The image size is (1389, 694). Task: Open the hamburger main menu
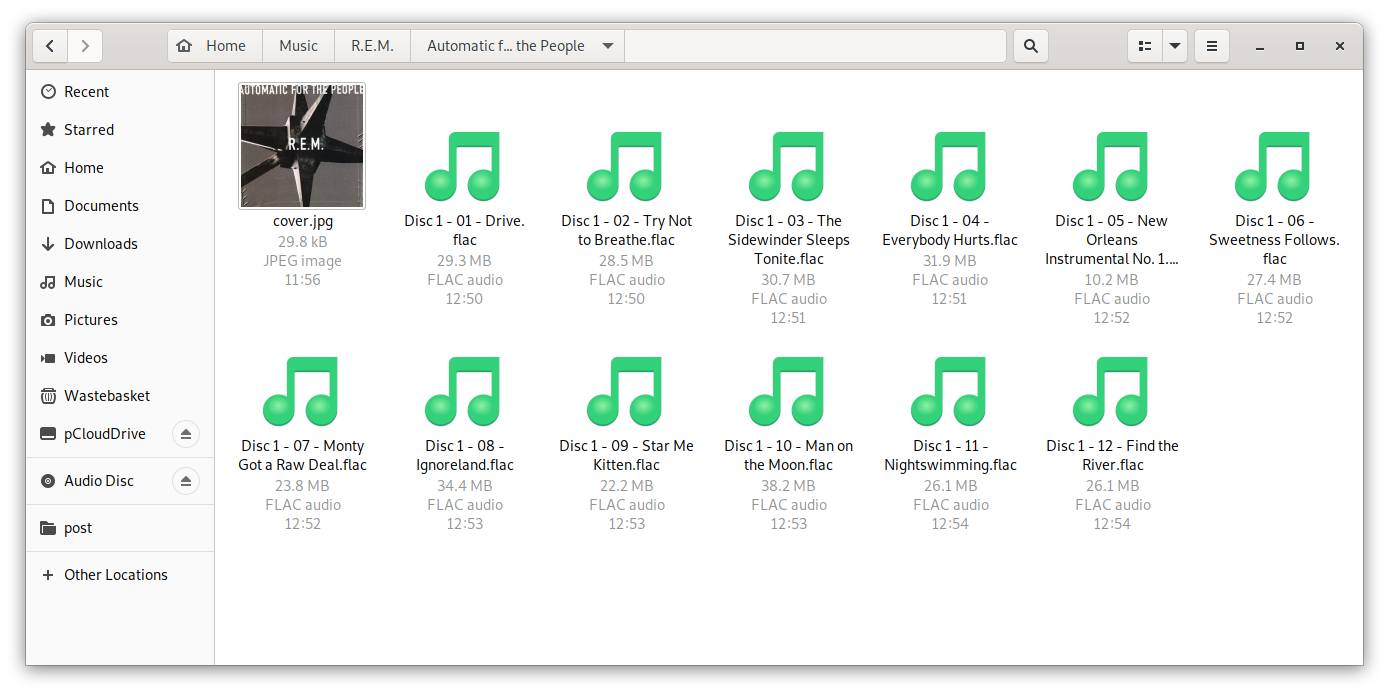coord(1211,46)
